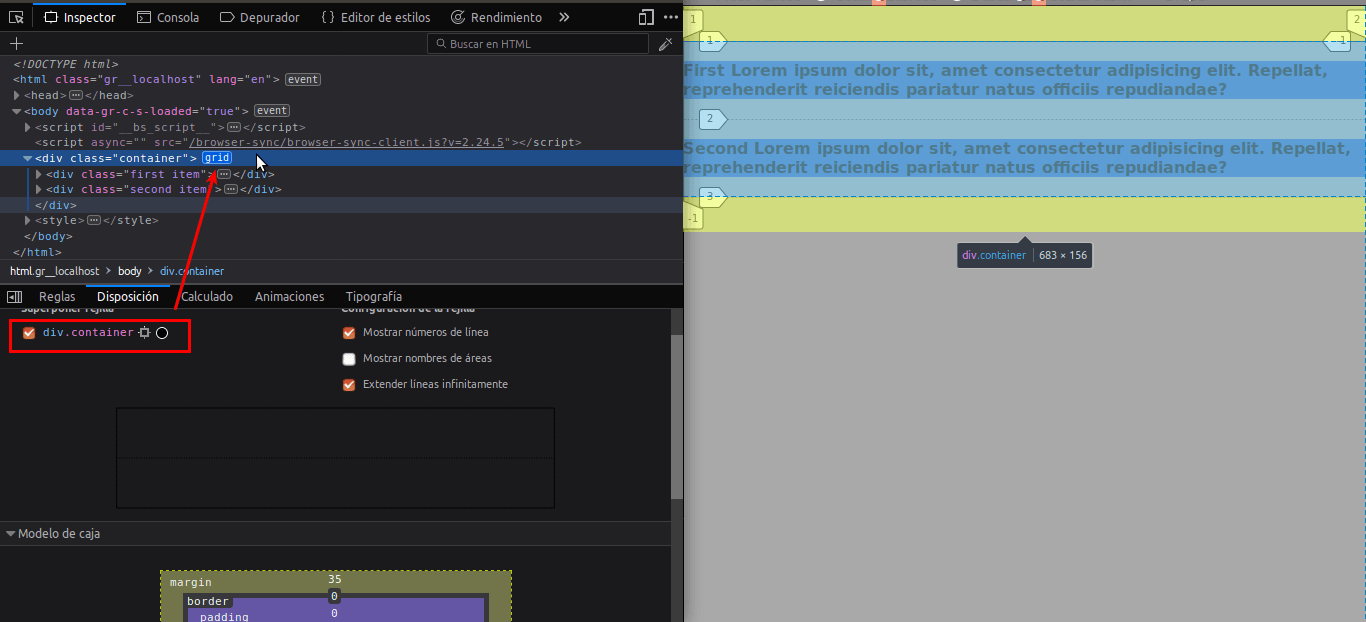Click the event badge on the html element

(x=303, y=79)
